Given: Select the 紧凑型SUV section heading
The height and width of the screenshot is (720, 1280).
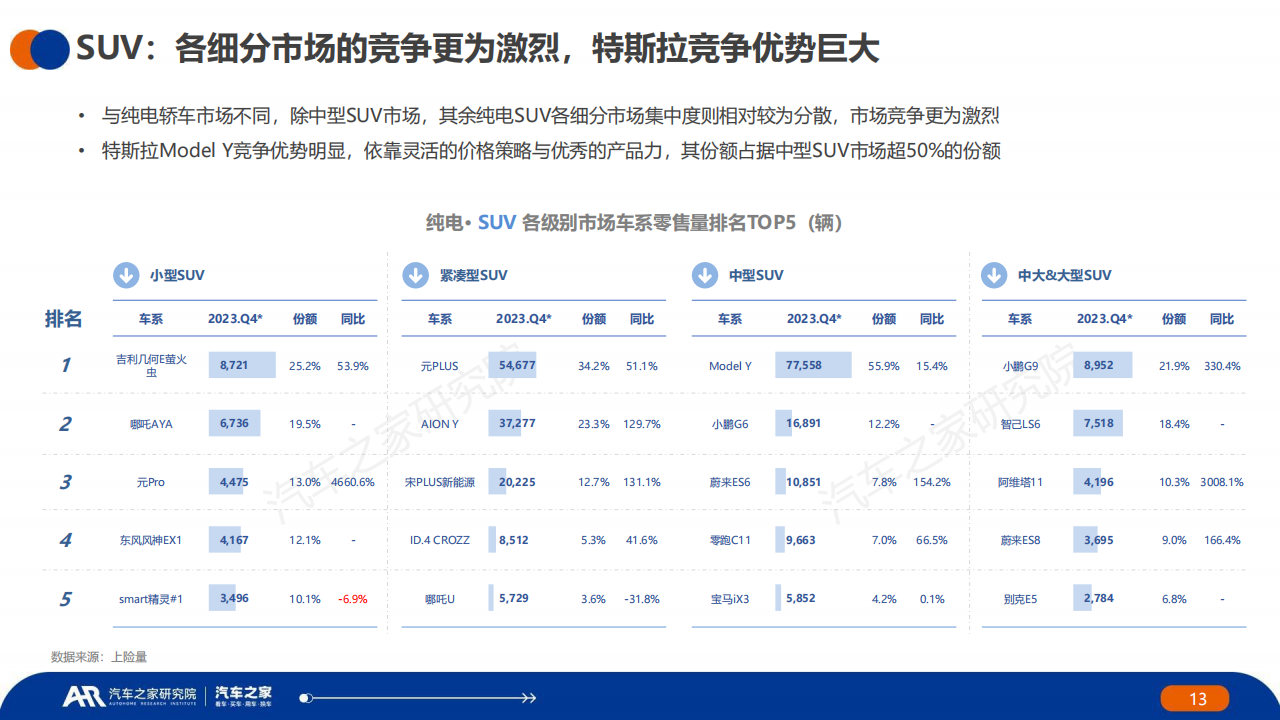Looking at the screenshot, I should pos(473,275).
